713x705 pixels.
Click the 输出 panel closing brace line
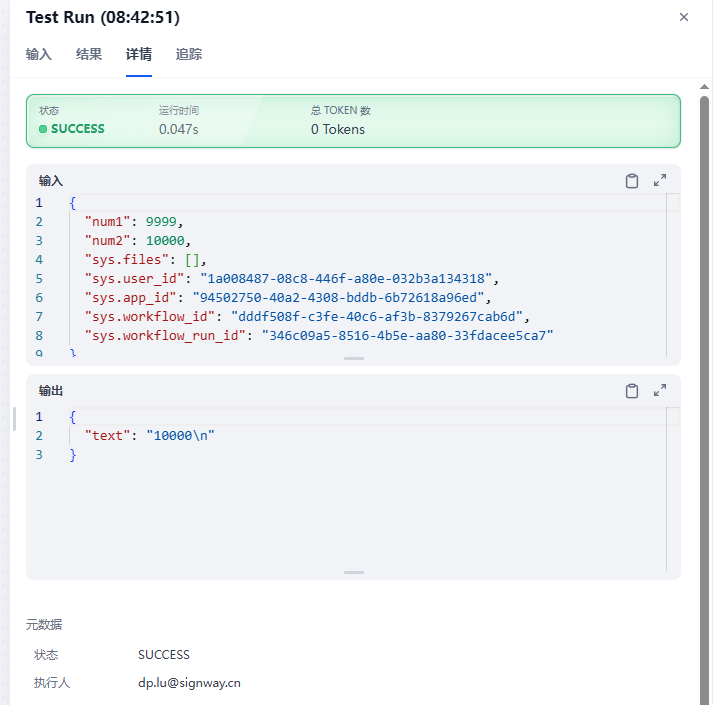[73, 455]
